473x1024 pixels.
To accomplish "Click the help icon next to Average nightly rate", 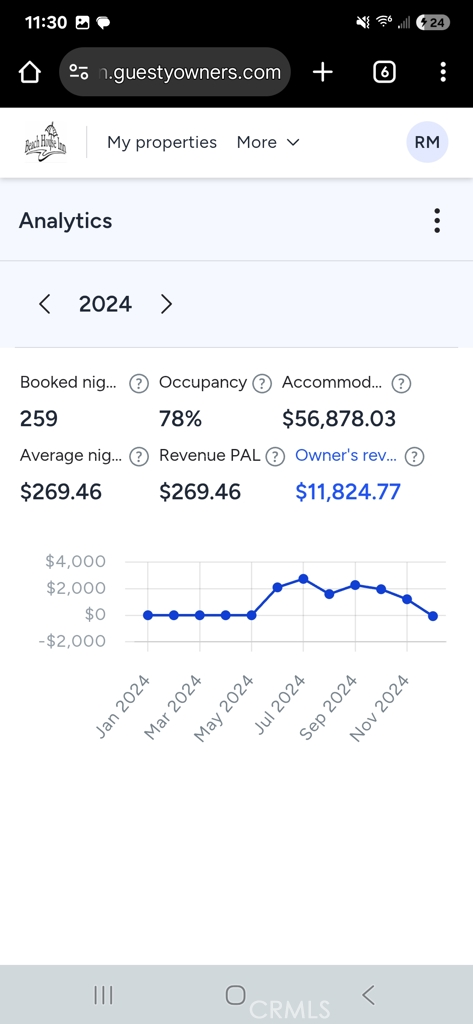I will [139, 456].
